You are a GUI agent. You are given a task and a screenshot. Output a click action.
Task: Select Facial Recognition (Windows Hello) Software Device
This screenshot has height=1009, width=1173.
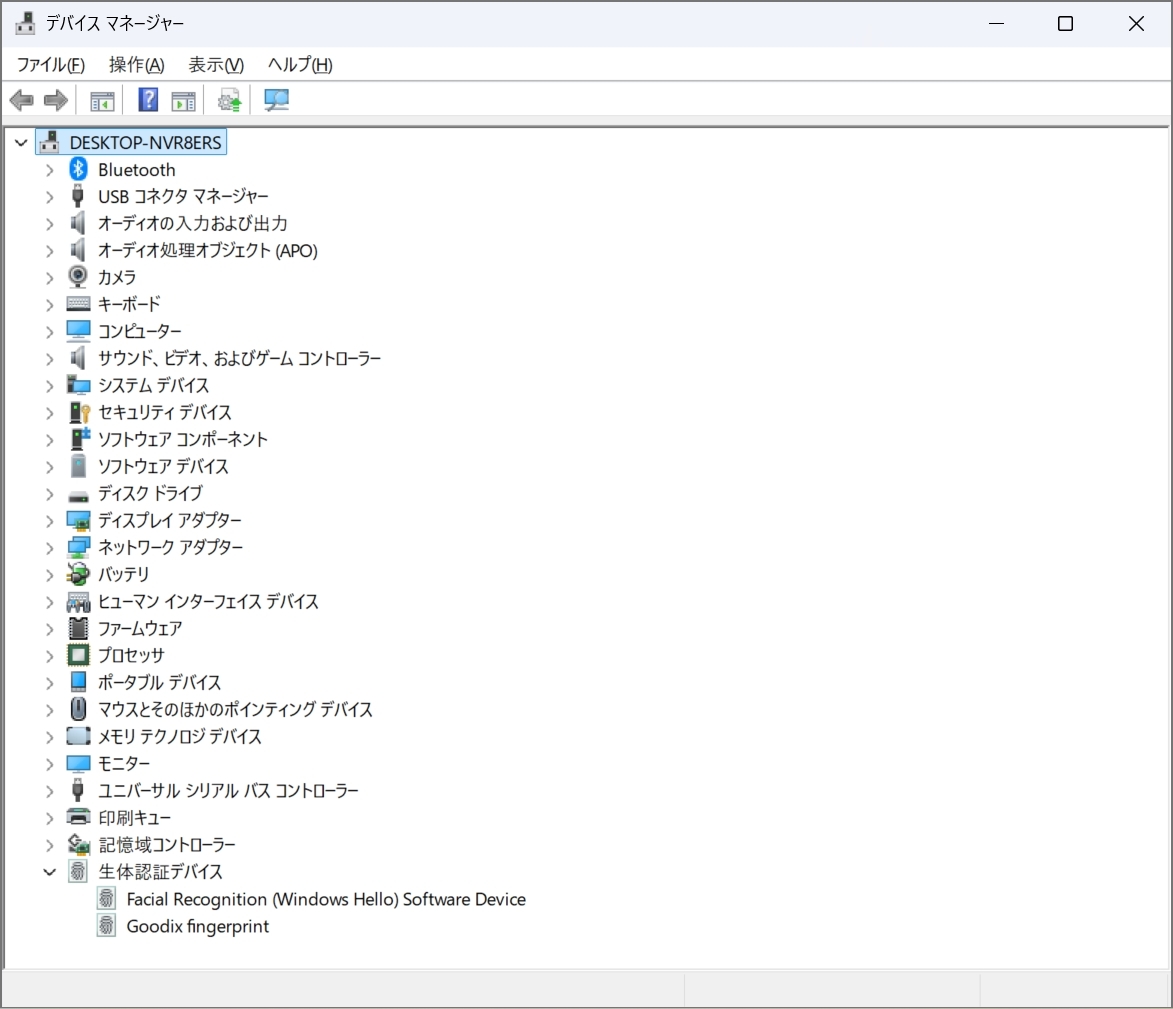point(326,899)
